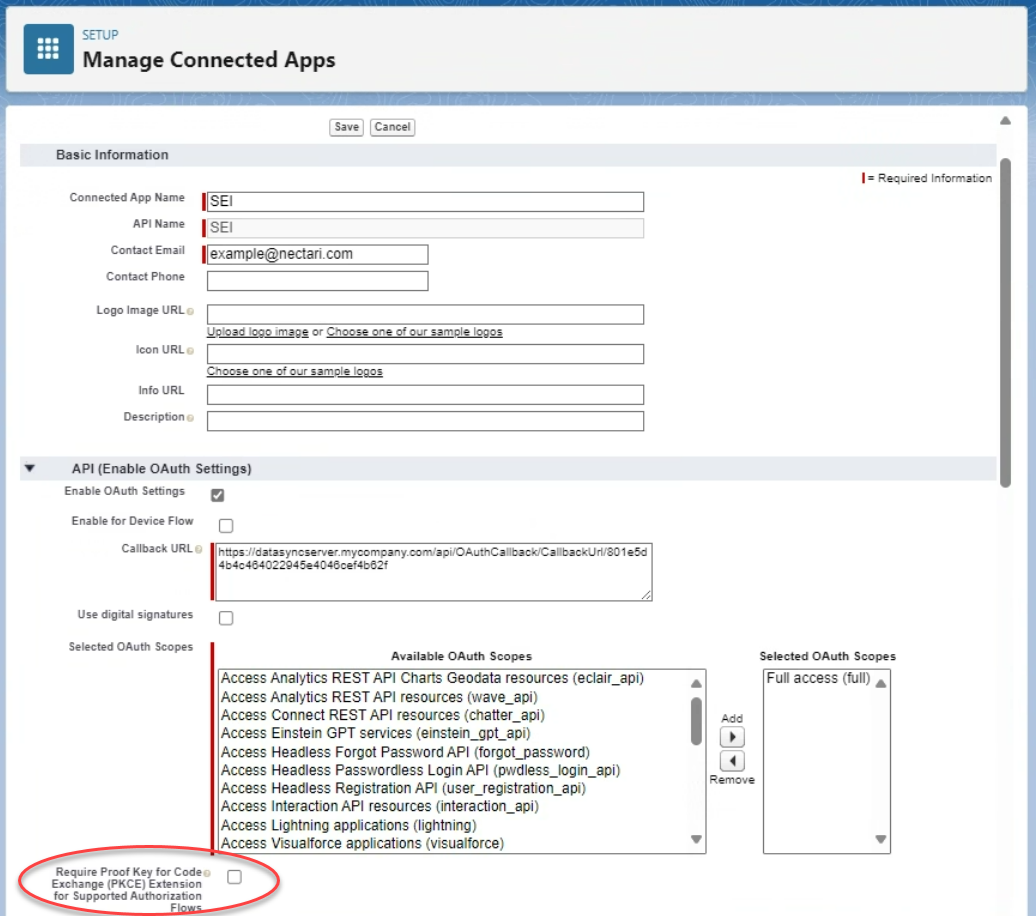1036x916 pixels.
Task: Select Access Visualforce applications scope
Action: tap(362, 843)
